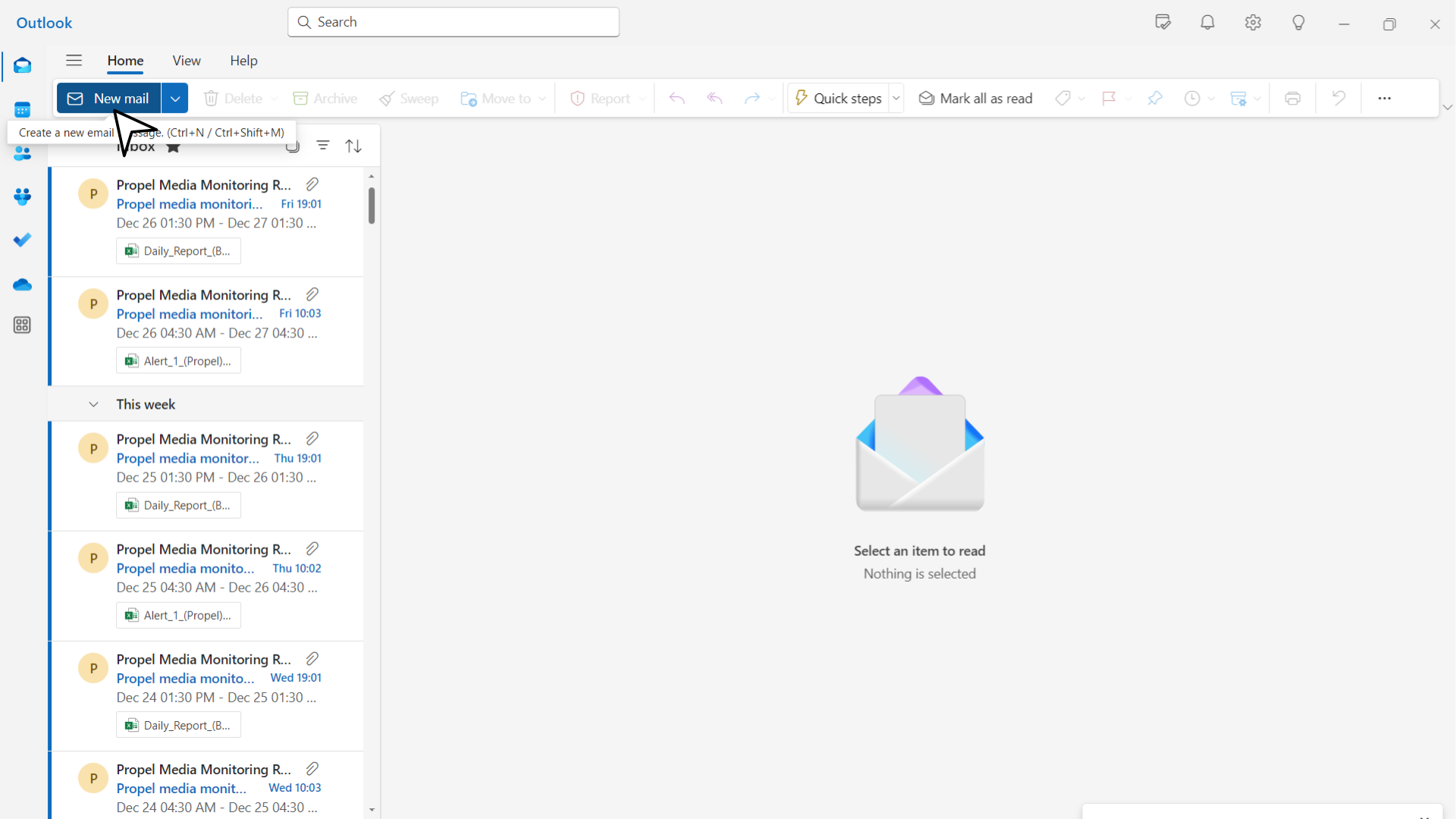Click the My Day notes icon

pyautogui.click(x=1163, y=22)
